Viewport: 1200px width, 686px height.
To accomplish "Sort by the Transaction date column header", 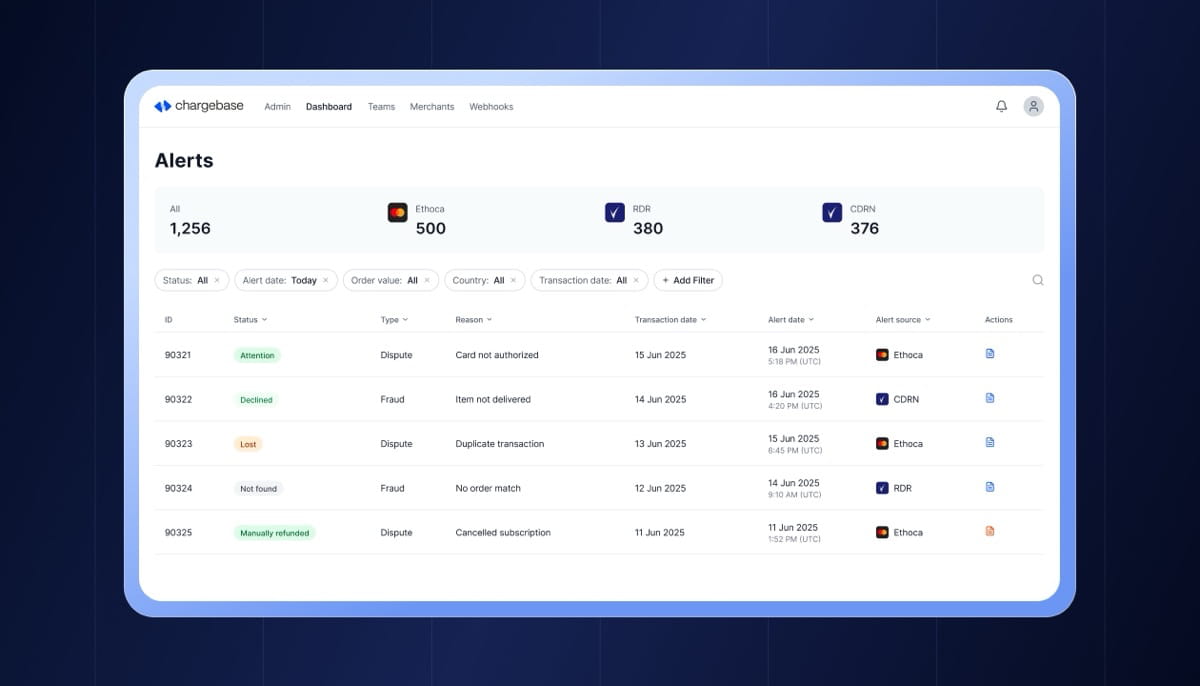I will [x=670, y=320].
